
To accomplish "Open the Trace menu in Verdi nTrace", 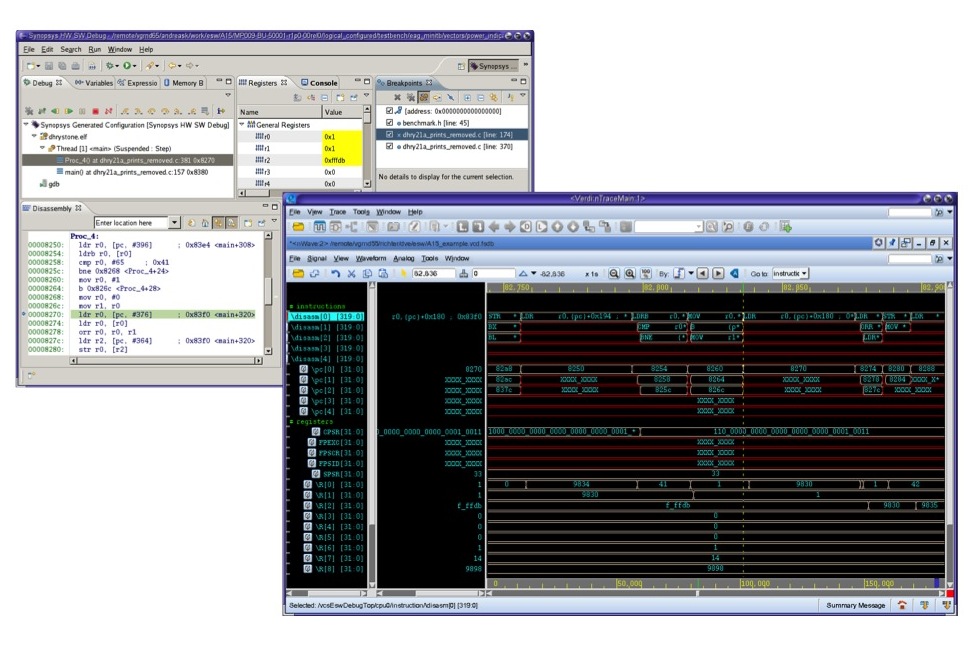I will click(337, 212).
